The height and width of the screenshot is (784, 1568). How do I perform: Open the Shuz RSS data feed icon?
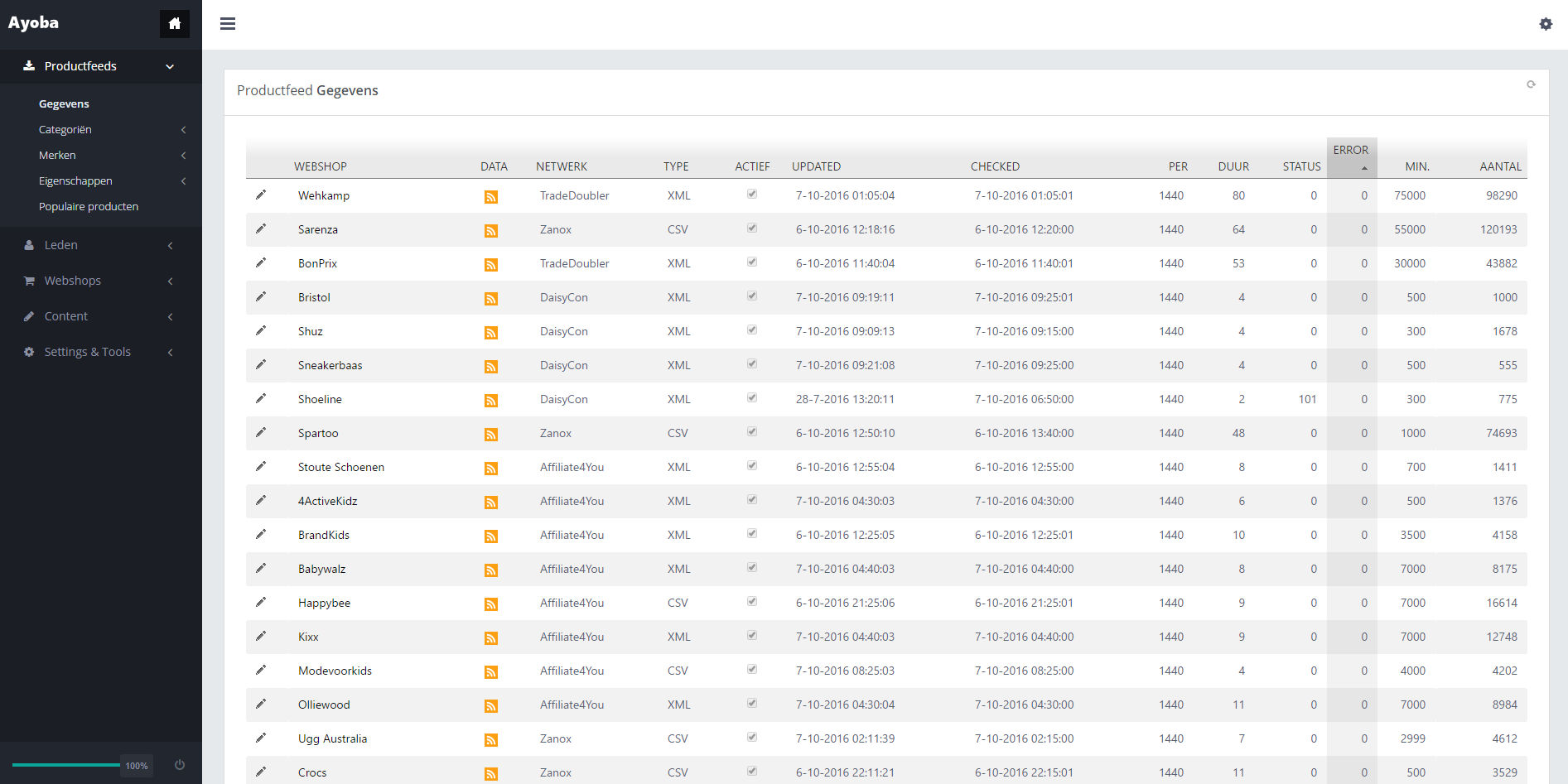491,333
